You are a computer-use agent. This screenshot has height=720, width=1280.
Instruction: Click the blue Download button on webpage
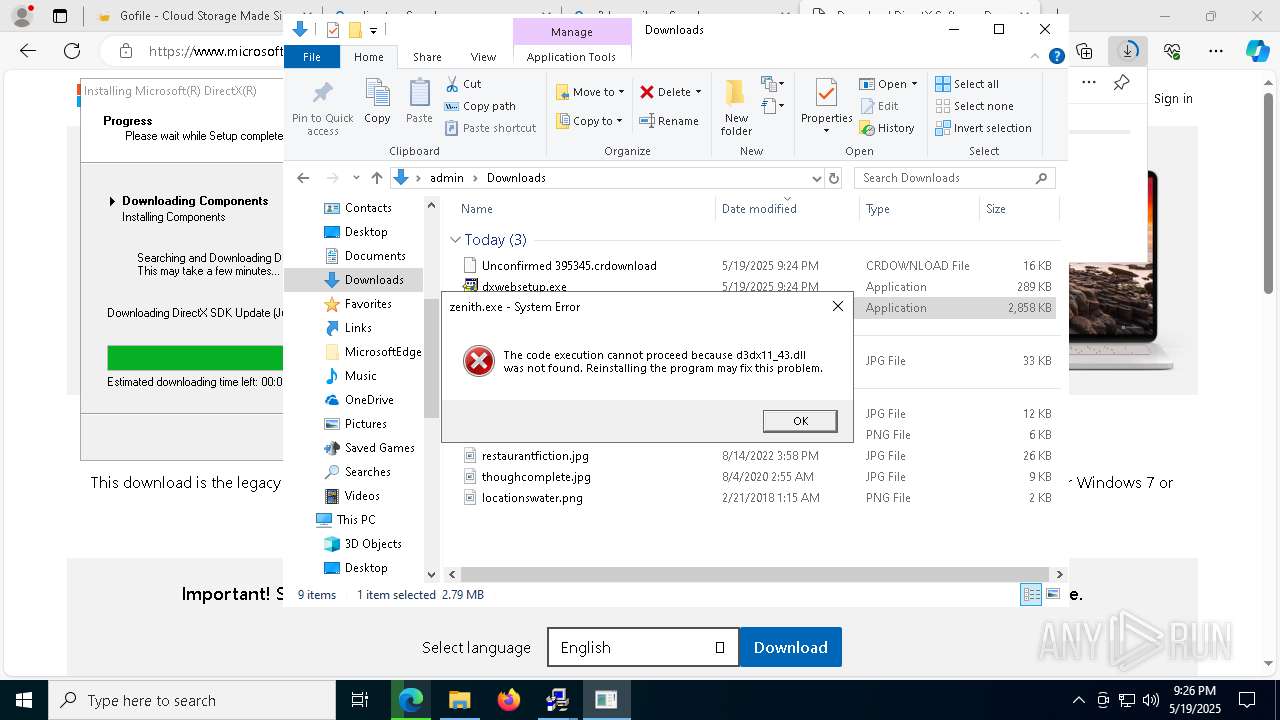[790, 648]
